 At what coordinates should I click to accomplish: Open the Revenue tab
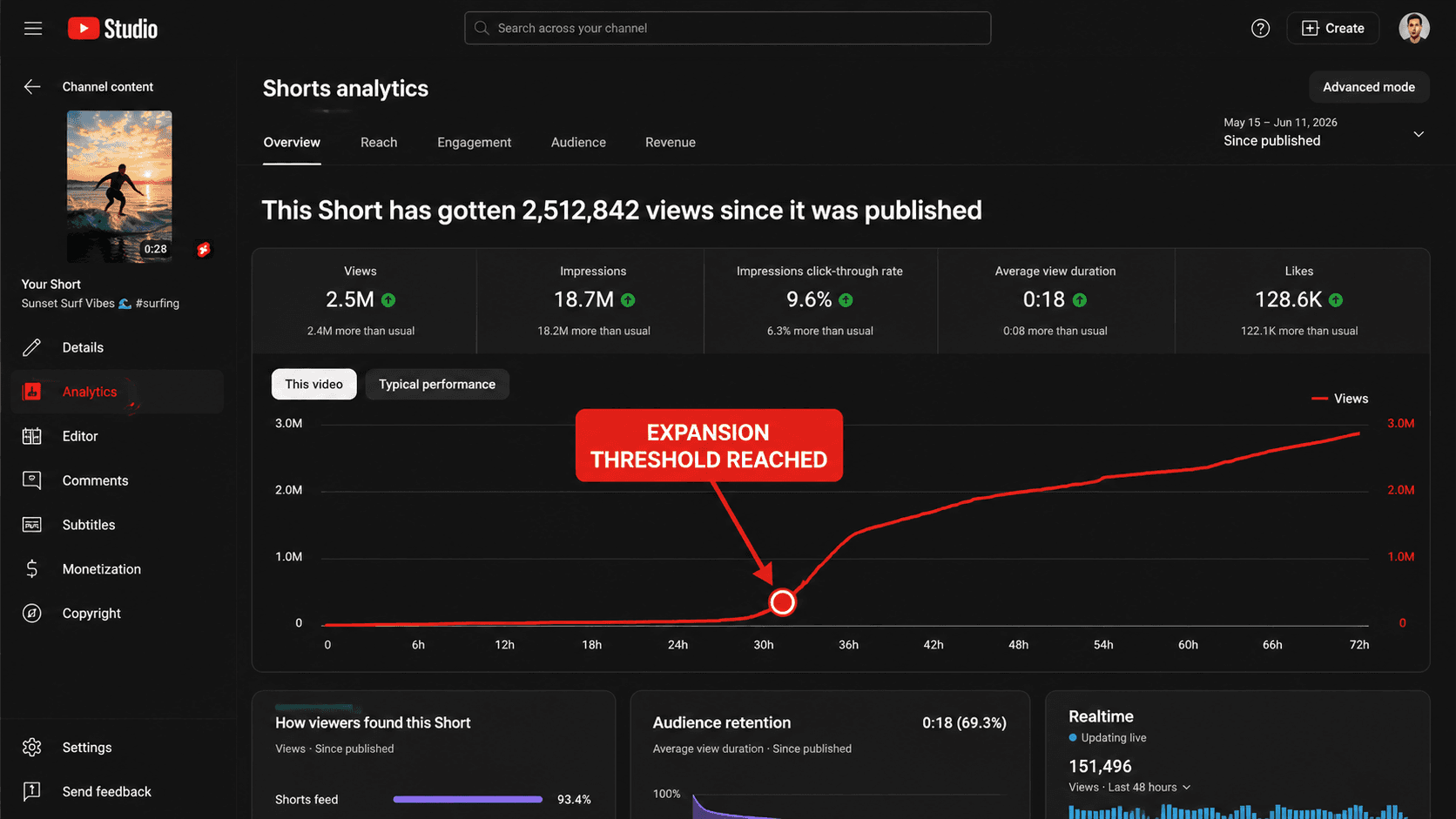pos(671,143)
